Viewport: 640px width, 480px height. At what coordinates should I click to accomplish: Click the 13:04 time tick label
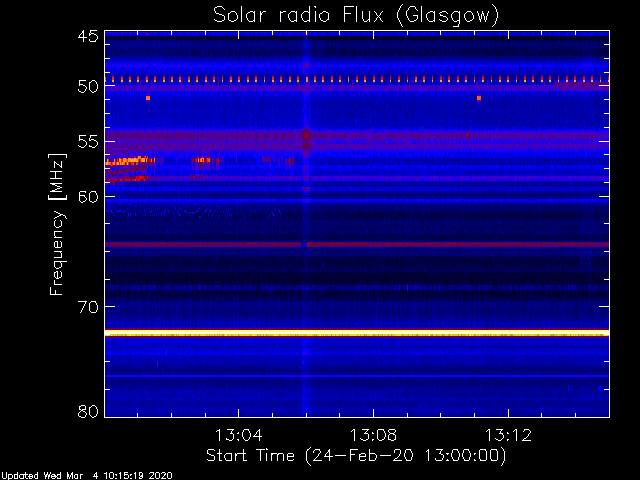(x=238, y=435)
